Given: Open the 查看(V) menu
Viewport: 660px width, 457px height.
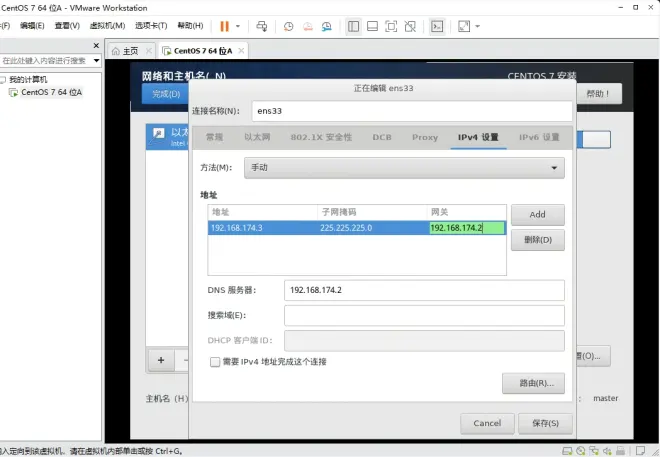Looking at the screenshot, I should [x=67, y=26].
